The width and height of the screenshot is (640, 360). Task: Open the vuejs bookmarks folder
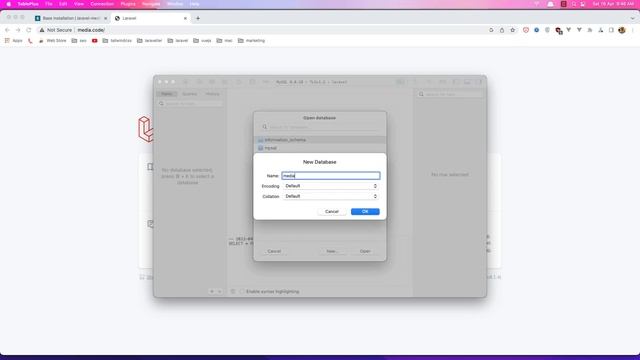click(202, 41)
